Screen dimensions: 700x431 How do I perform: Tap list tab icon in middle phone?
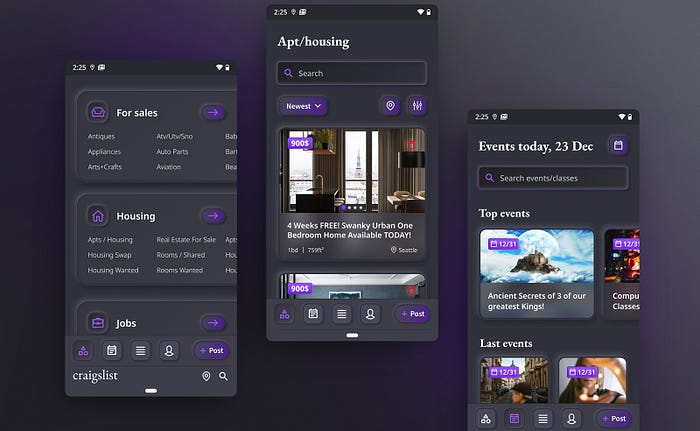[x=342, y=314]
